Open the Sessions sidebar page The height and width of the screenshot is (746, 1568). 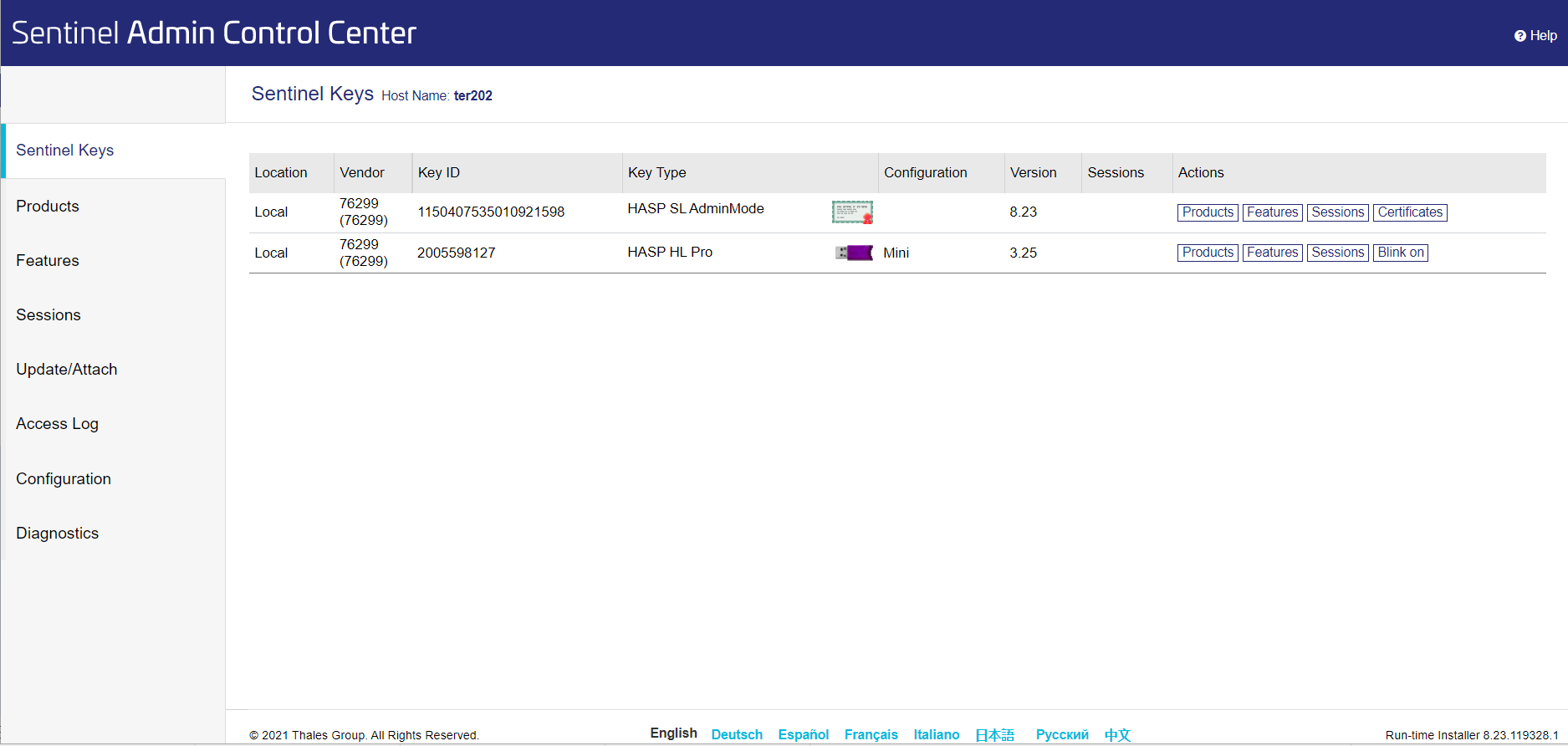click(x=49, y=315)
